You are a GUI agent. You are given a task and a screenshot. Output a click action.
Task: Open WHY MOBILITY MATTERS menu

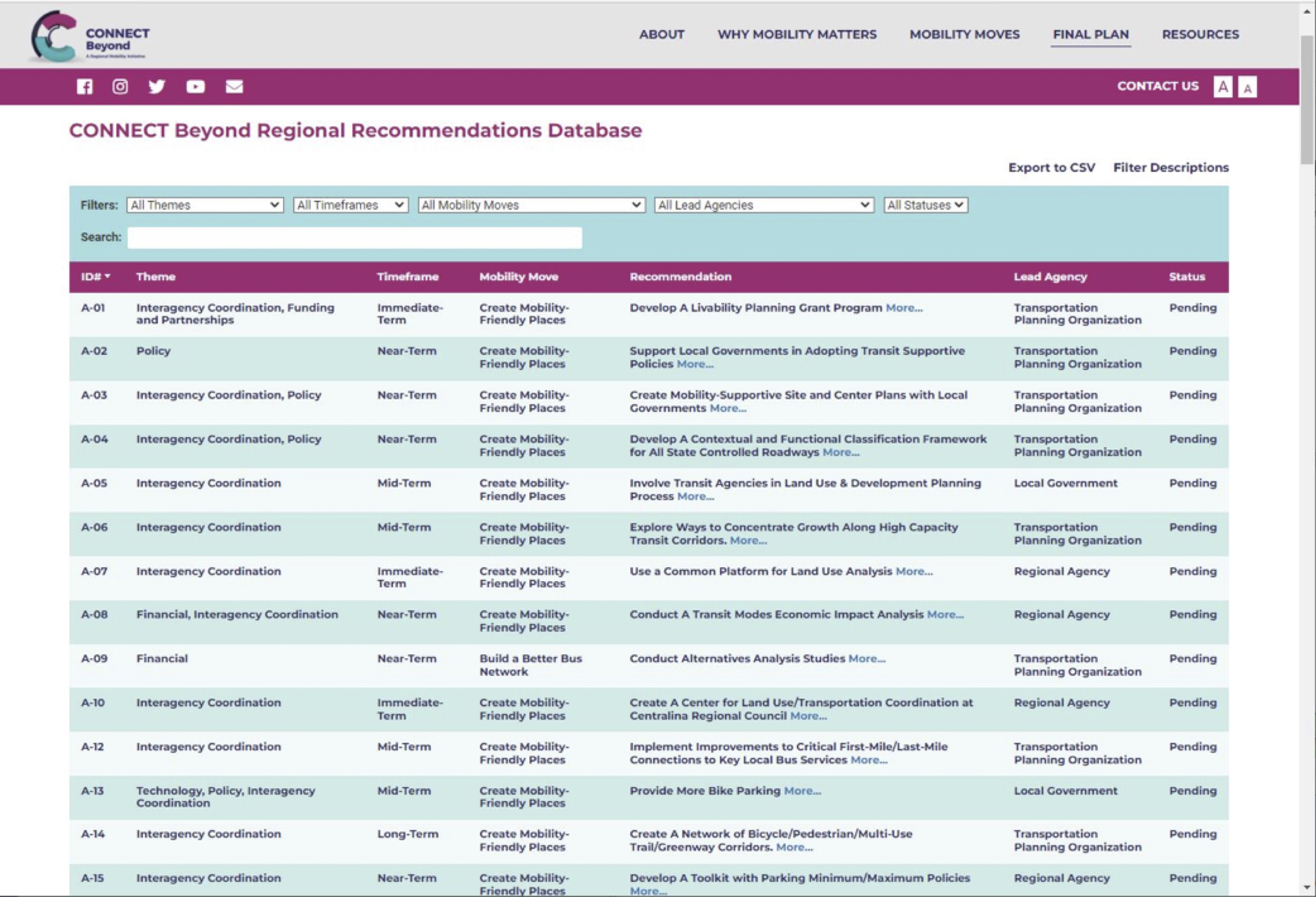tap(797, 35)
